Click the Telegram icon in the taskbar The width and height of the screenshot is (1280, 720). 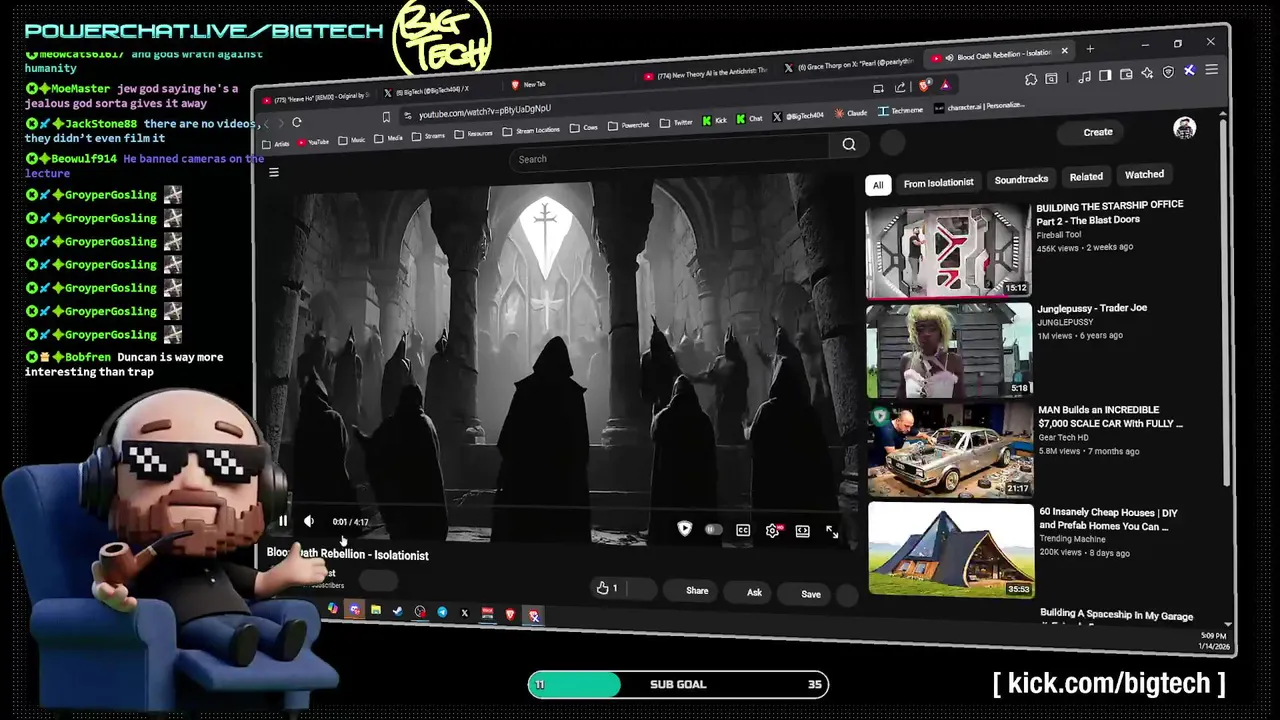coord(442,612)
